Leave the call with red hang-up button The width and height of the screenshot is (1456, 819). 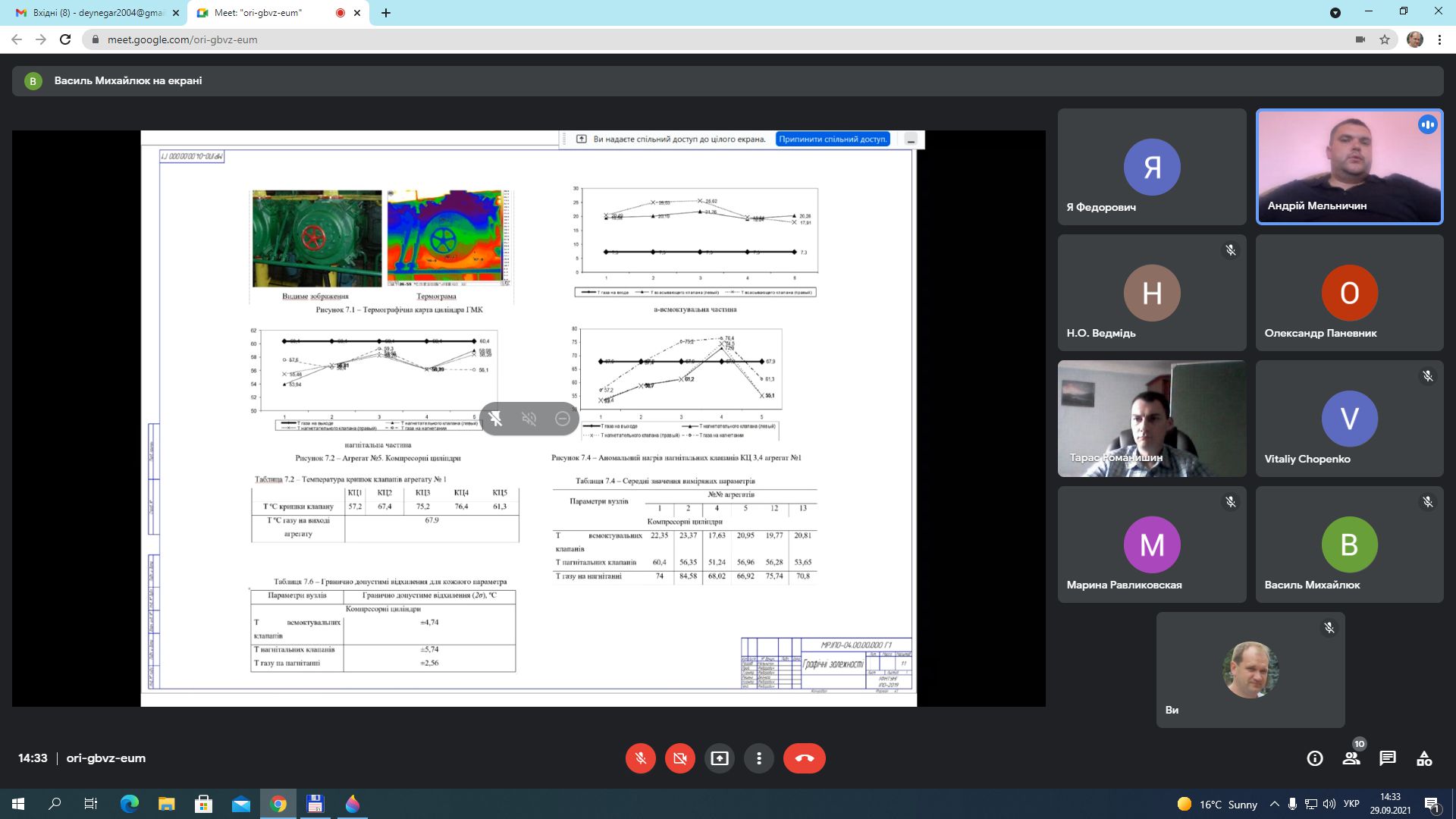point(804,758)
